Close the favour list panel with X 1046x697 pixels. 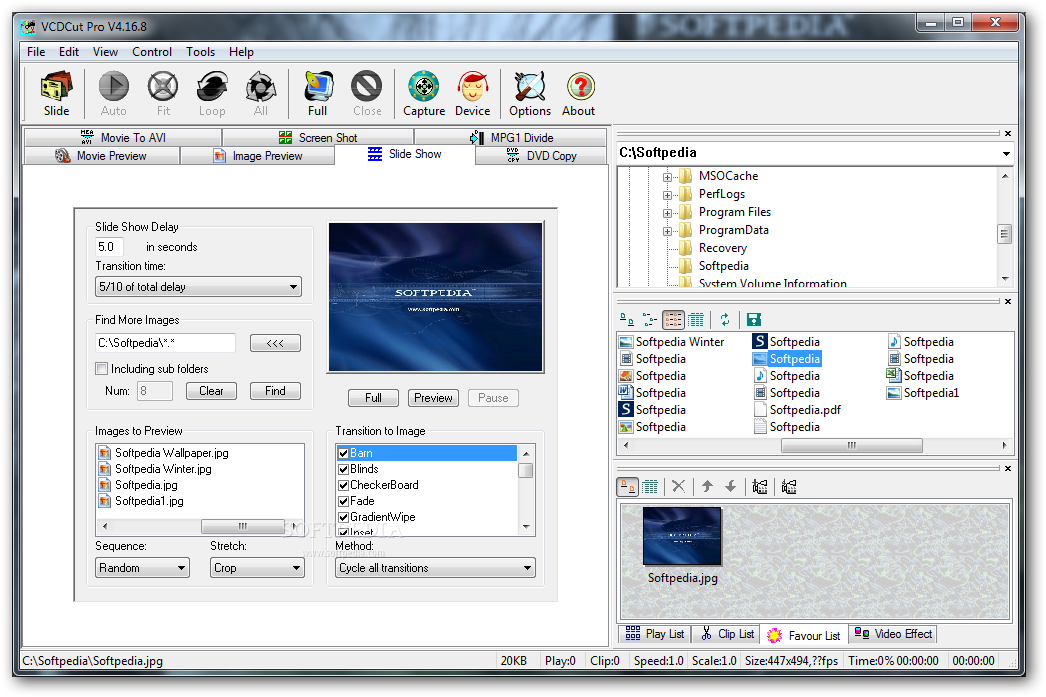(x=1008, y=468)
